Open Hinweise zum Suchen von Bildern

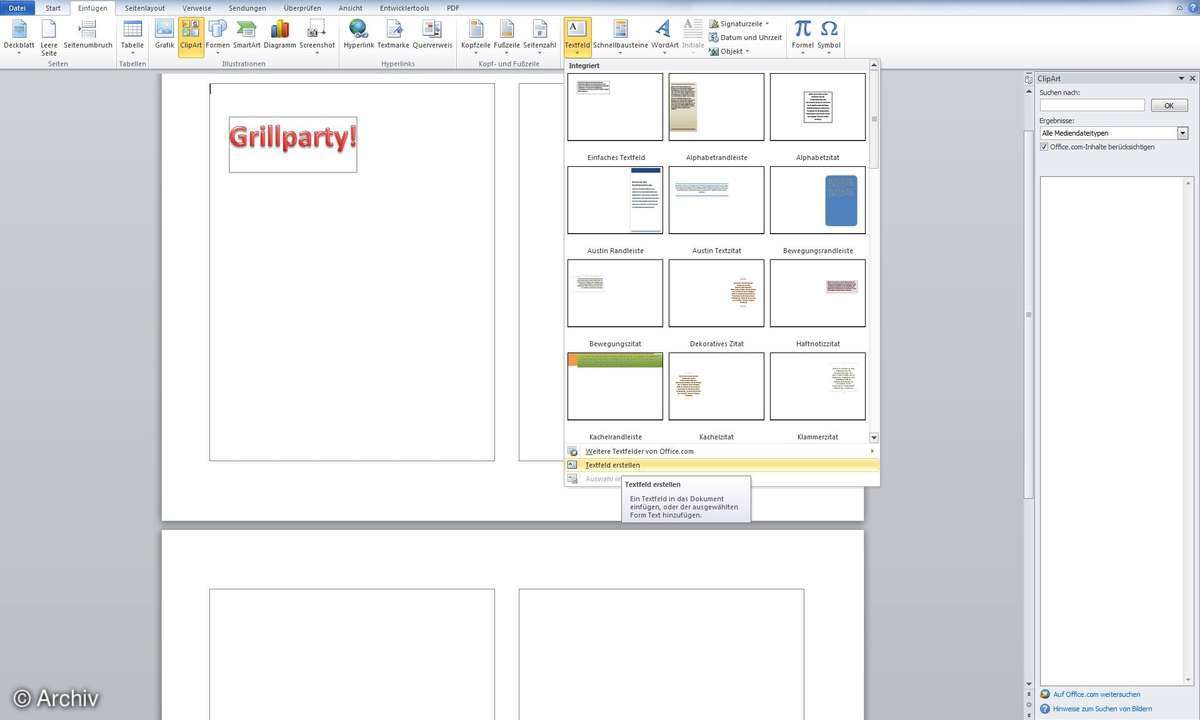(x=1103, y=708)
